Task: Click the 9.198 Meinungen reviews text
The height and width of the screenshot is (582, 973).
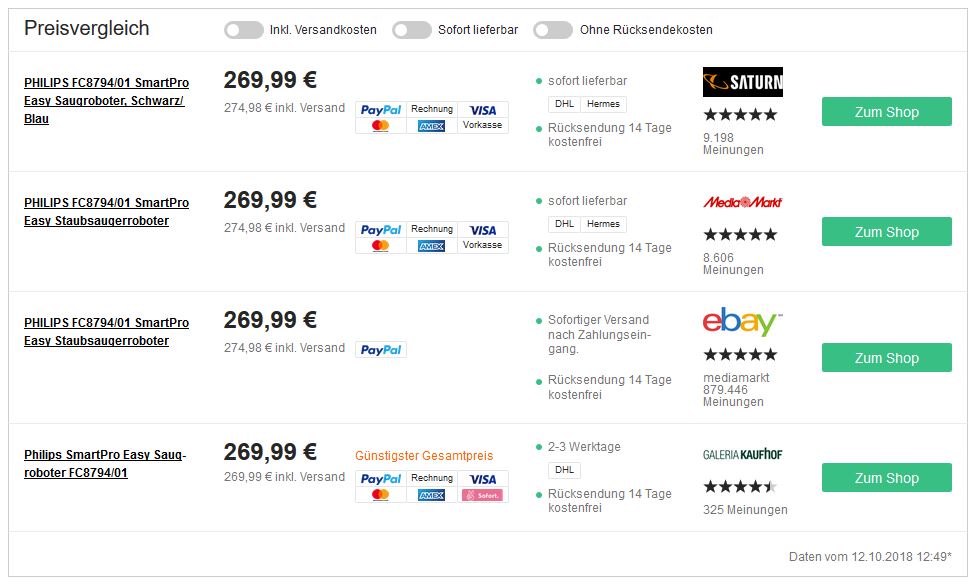Action: 733,143
